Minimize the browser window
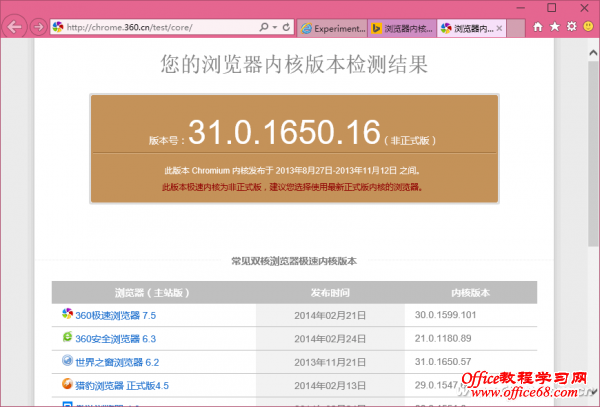 tap(520, 8)
